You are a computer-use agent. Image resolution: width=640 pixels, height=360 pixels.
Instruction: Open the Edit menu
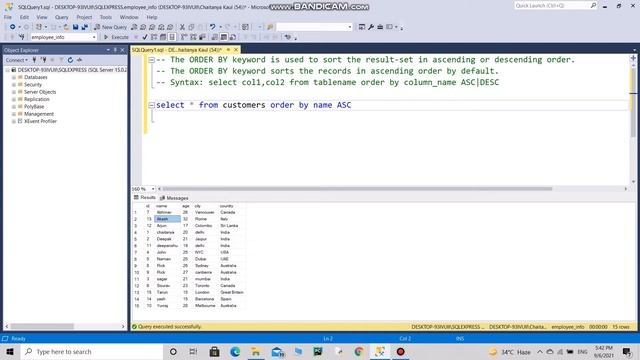pyautogui.click(x=24, y=17)
